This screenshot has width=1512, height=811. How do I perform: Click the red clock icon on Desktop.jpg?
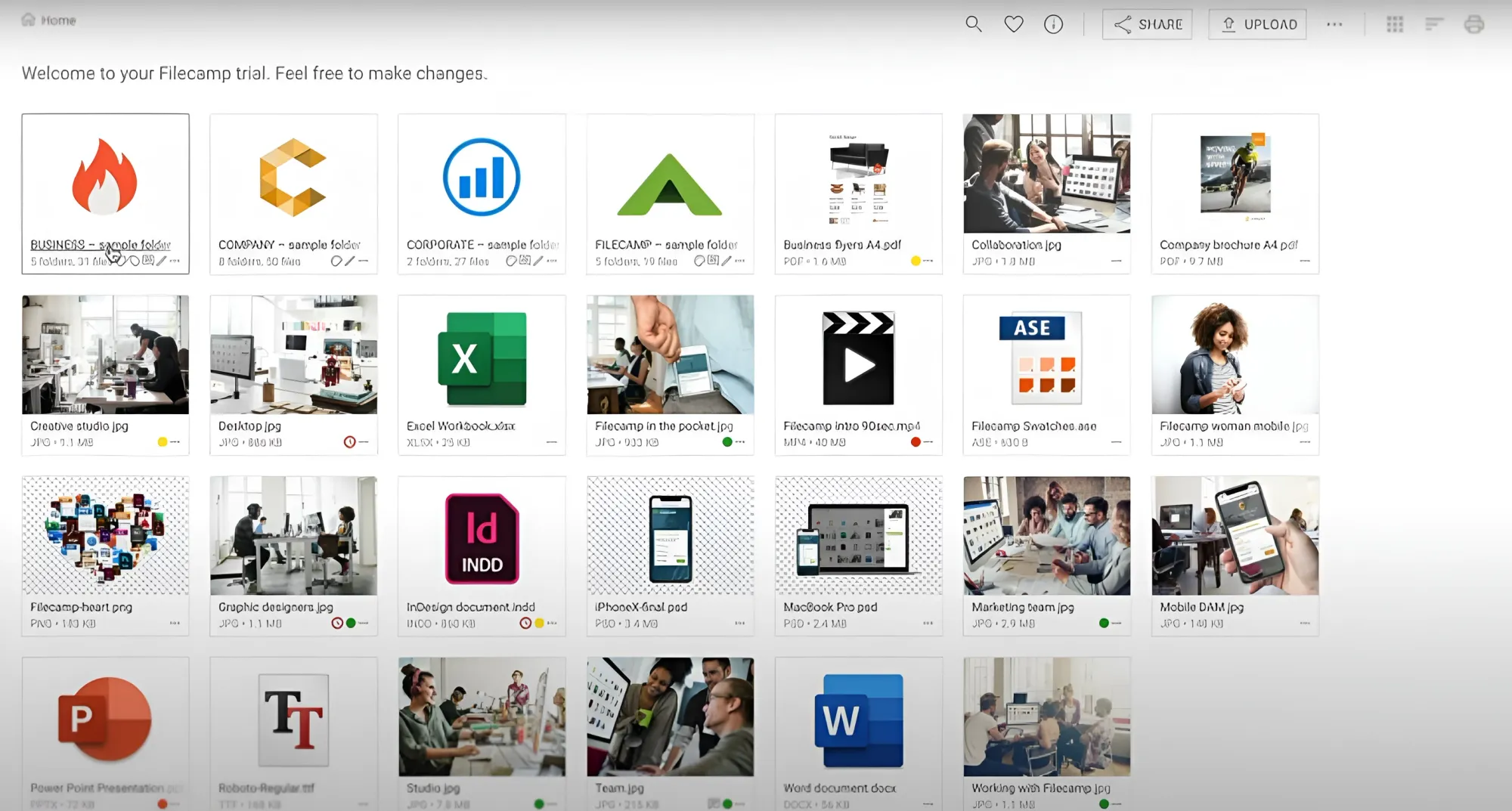click(x=349, y=442)
